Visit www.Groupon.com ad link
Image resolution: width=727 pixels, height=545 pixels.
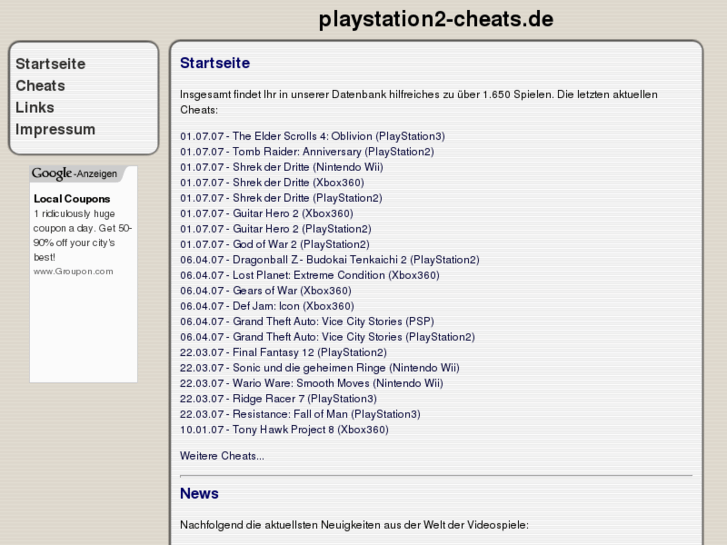click(x=73, y=271)
